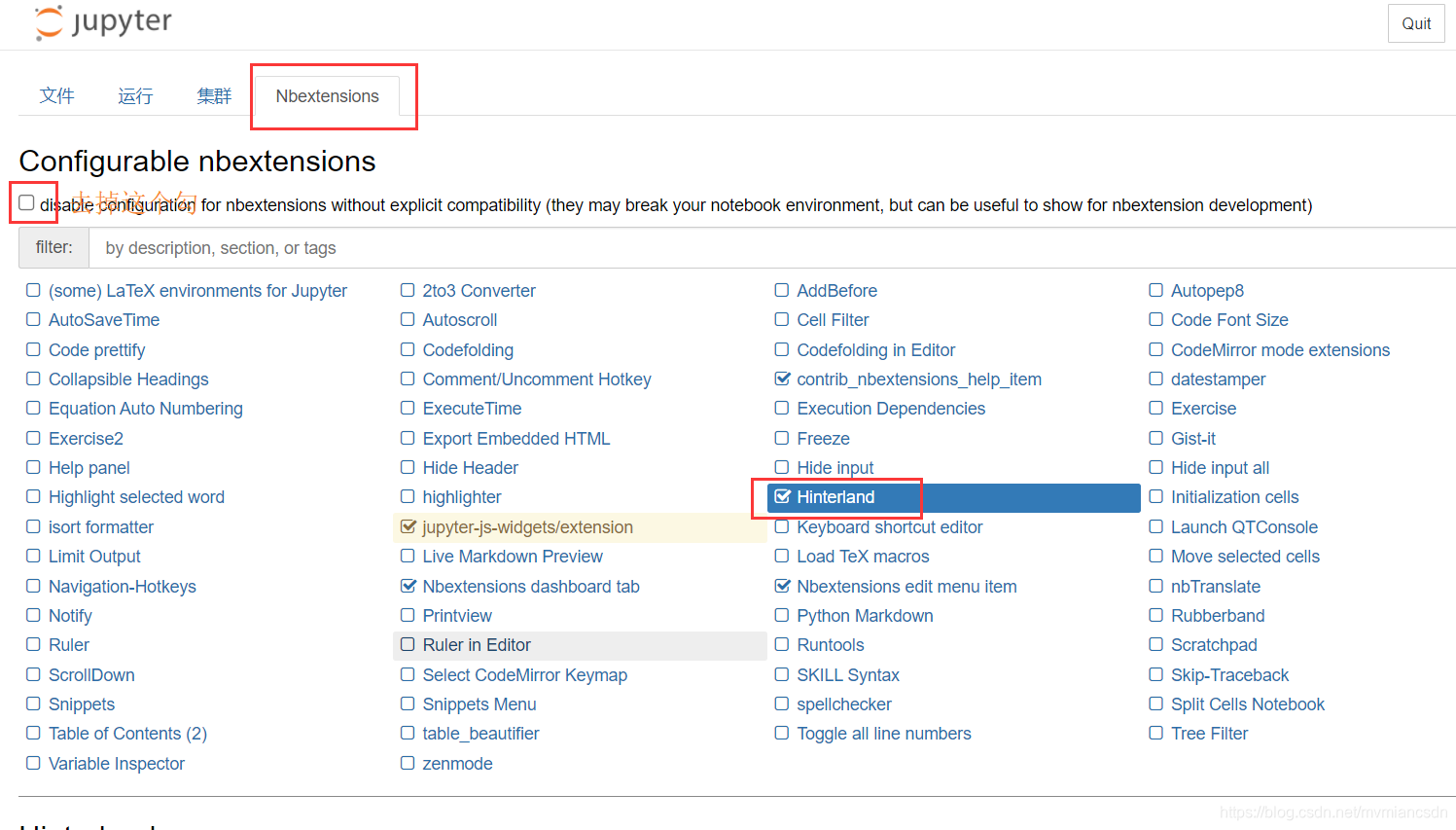
Task: Check the Autopep8 checkbox
Action: coord(1155,290)
